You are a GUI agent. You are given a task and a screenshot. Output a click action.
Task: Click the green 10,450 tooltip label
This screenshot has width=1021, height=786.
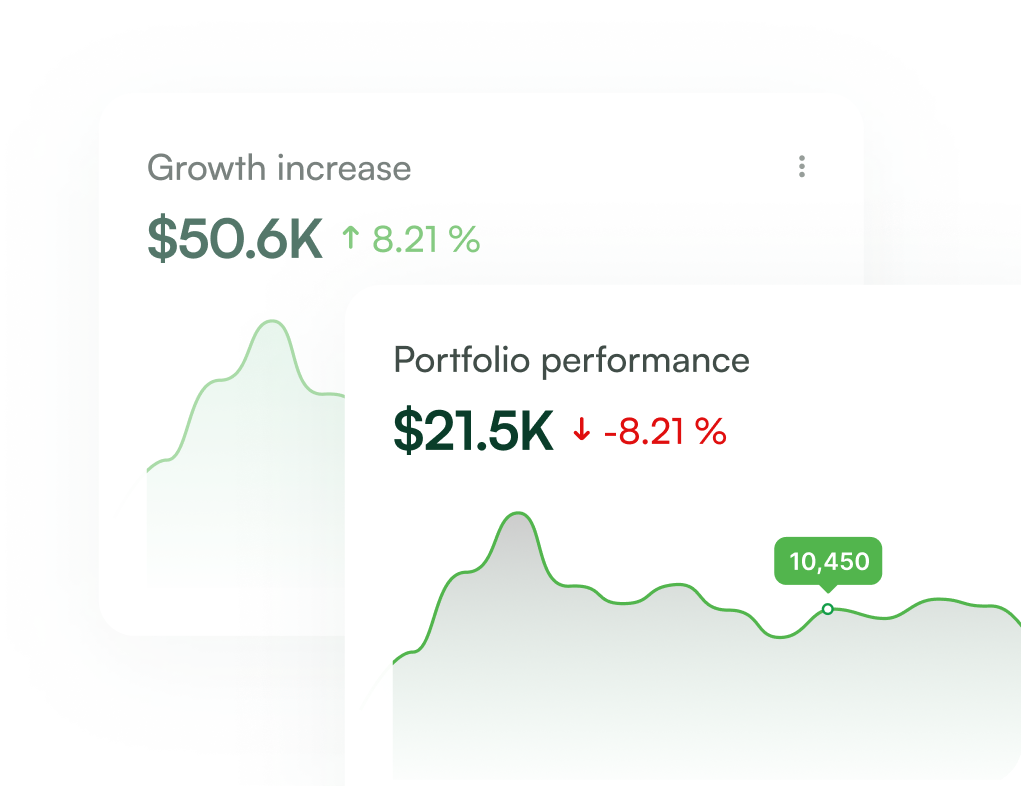point(829,562)
